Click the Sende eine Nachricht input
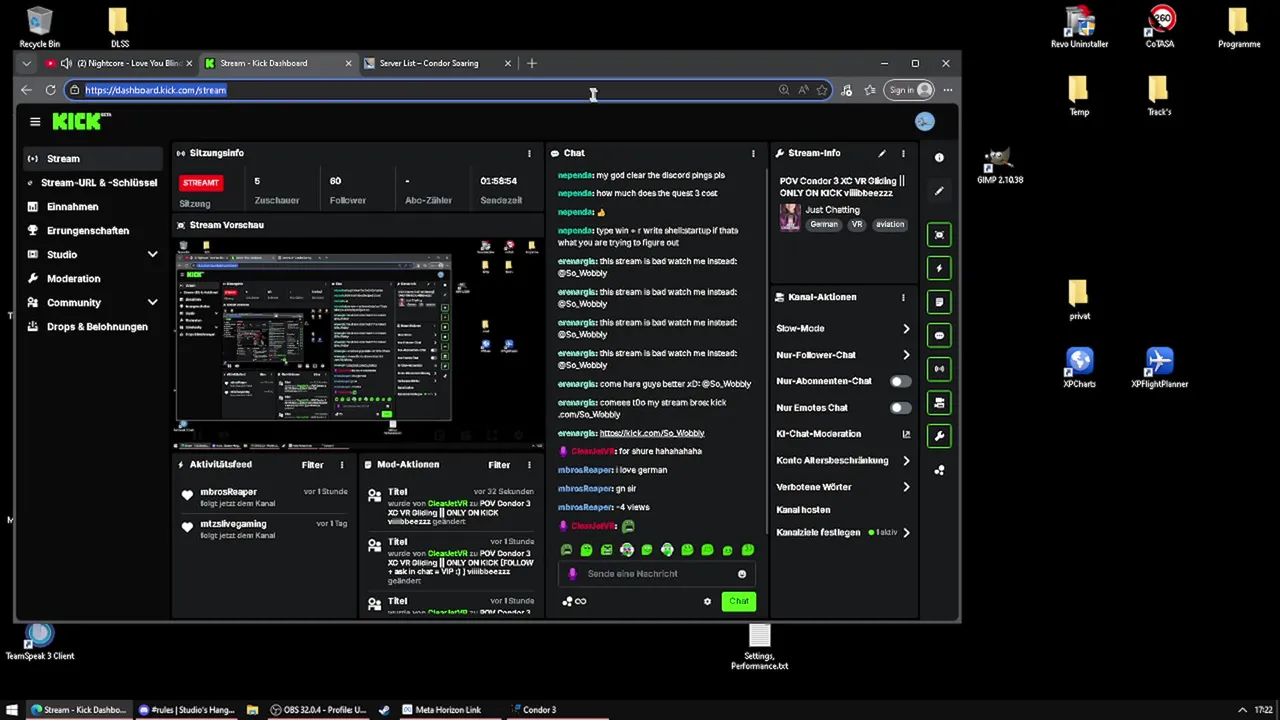The width and height of the screenshot is (1280, 720). point(655,574)
